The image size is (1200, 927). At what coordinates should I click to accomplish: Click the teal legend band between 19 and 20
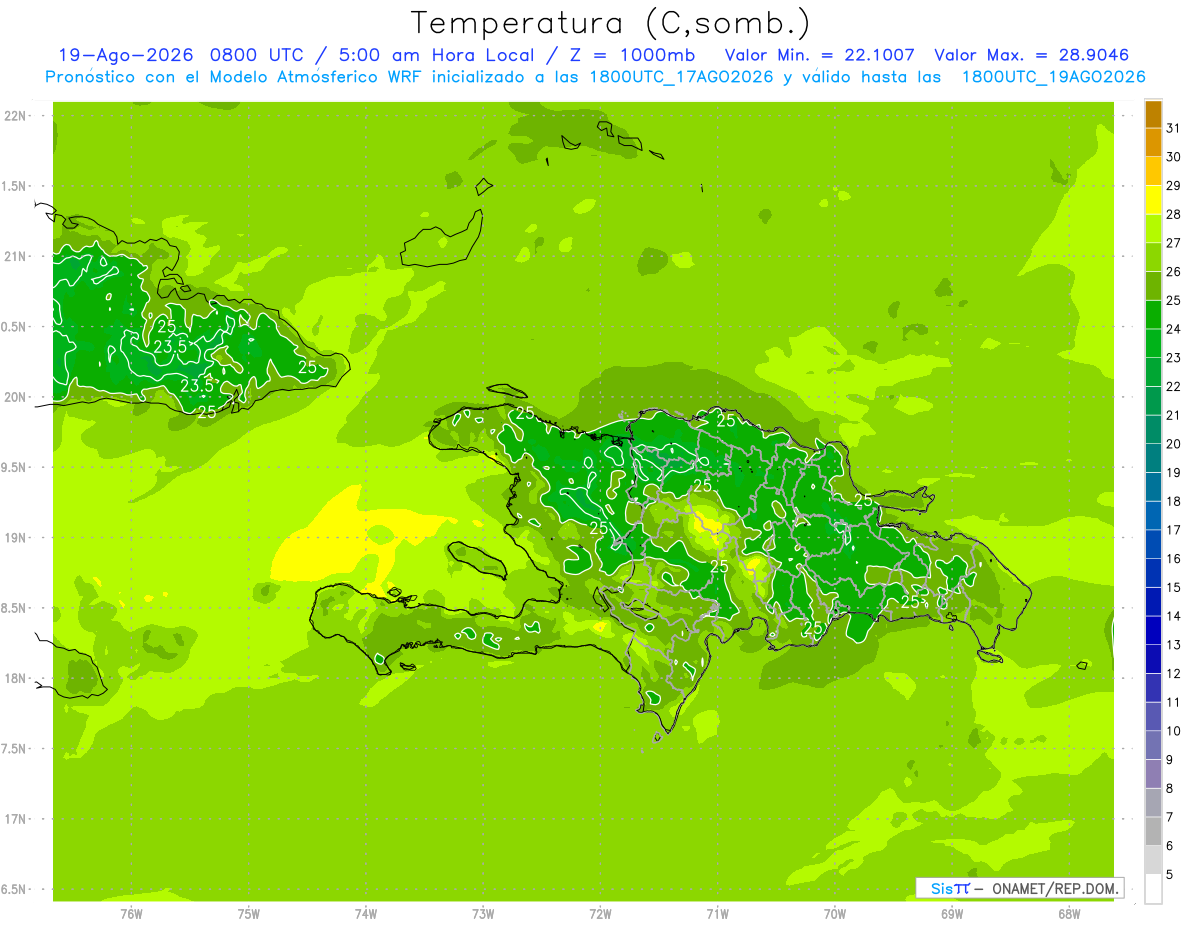click(1153, 458)
